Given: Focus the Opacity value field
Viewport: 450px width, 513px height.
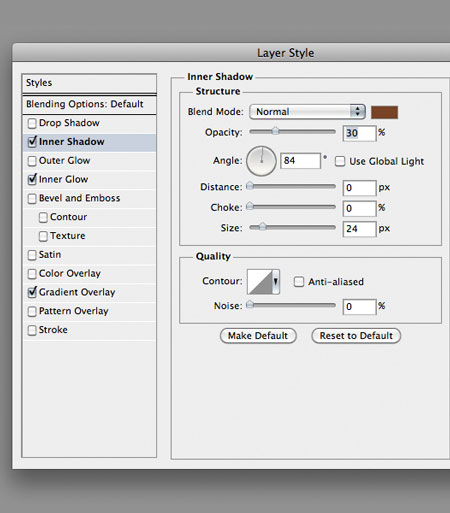Looking at the screenshot, I should click(x=359, y=133).
